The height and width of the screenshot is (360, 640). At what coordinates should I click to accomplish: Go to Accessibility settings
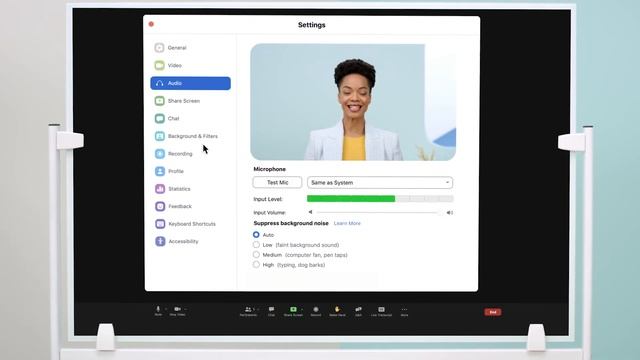click(177, 241)
